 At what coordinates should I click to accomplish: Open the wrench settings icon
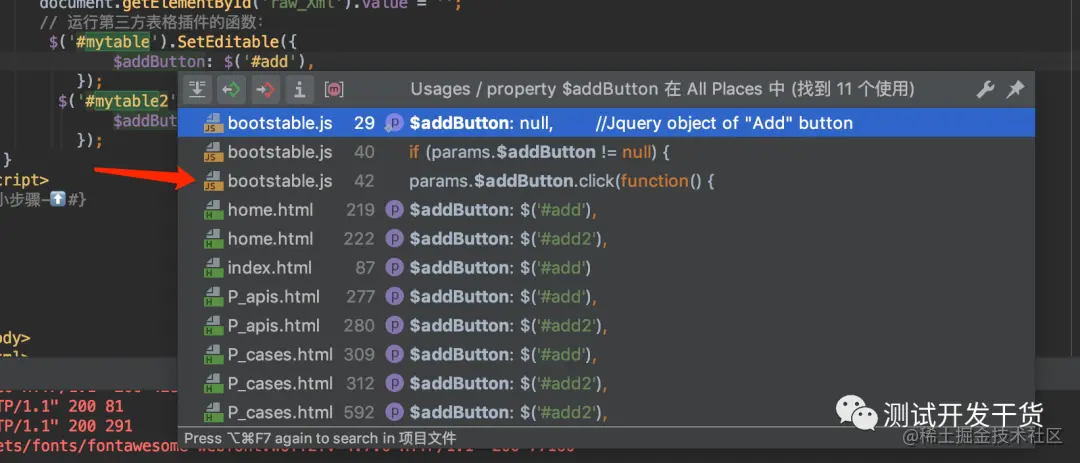[985, 89]
